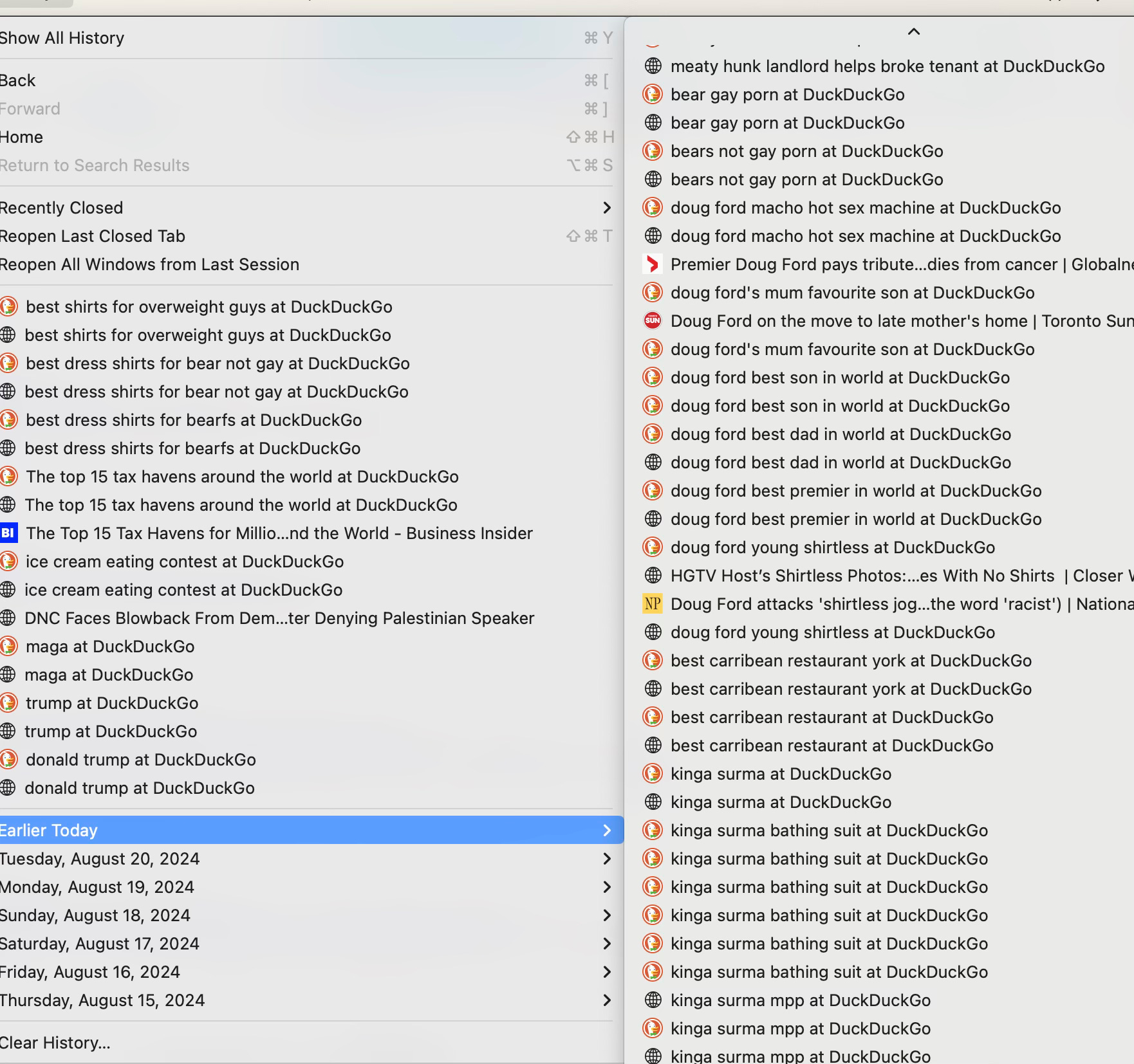Click the scroll-up arrow atop the submenu
The width and height of the screenshot is (1134, 1064).
pyautogui.click(x=913, y=31)
